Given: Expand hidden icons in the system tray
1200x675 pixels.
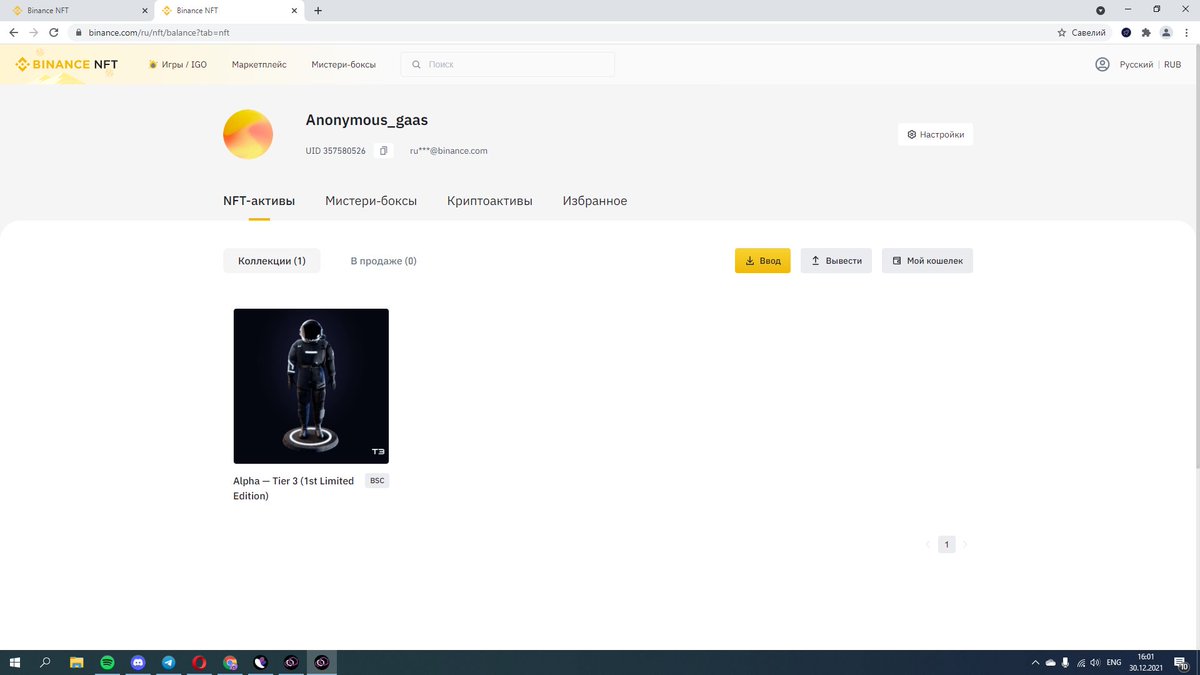Looking at the screenshot, I should tap(1035, 662).
